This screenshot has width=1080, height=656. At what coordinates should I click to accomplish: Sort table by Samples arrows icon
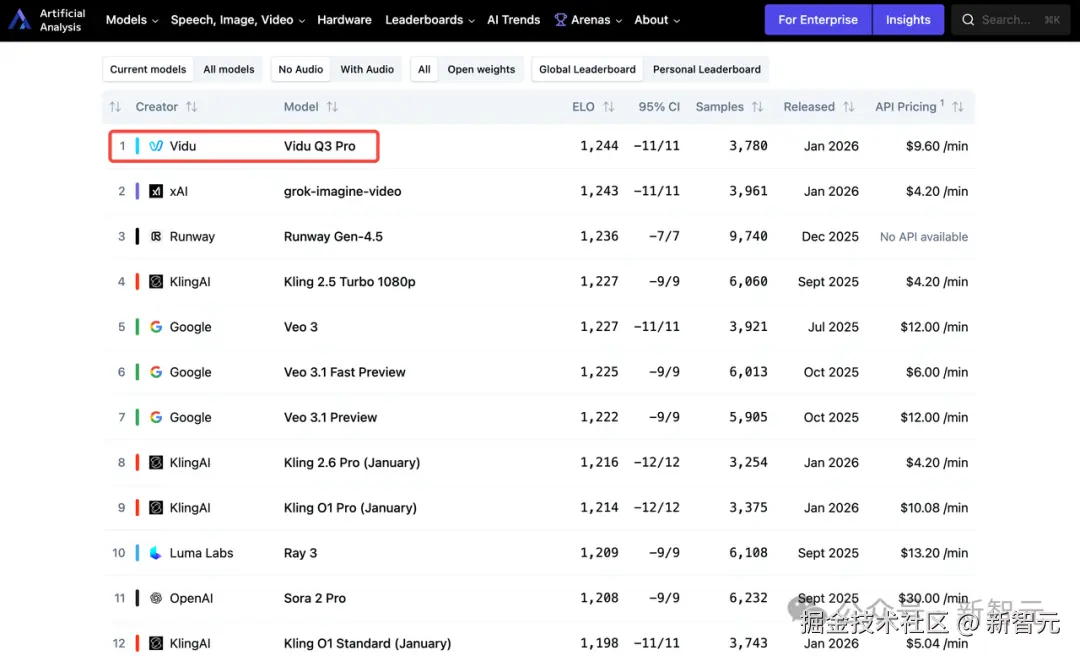758,107
